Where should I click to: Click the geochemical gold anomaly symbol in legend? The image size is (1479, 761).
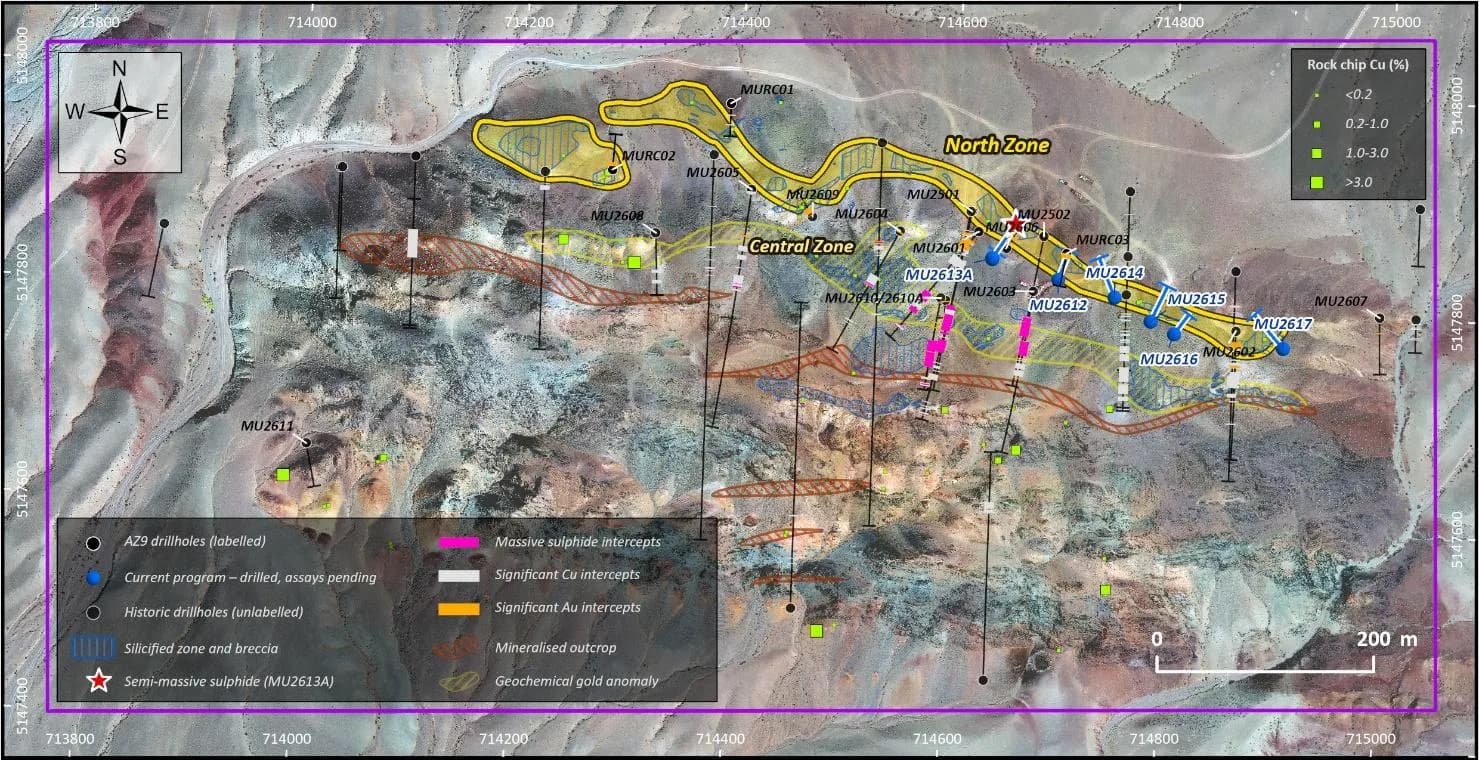459,682
